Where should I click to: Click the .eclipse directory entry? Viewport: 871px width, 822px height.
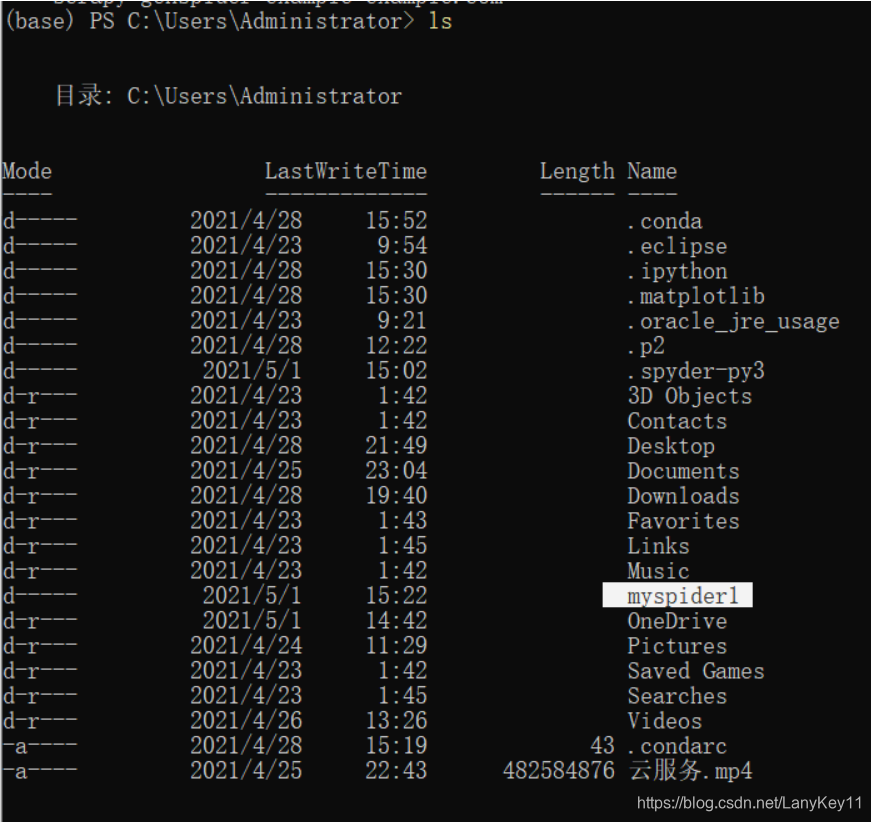coord(677,246)
